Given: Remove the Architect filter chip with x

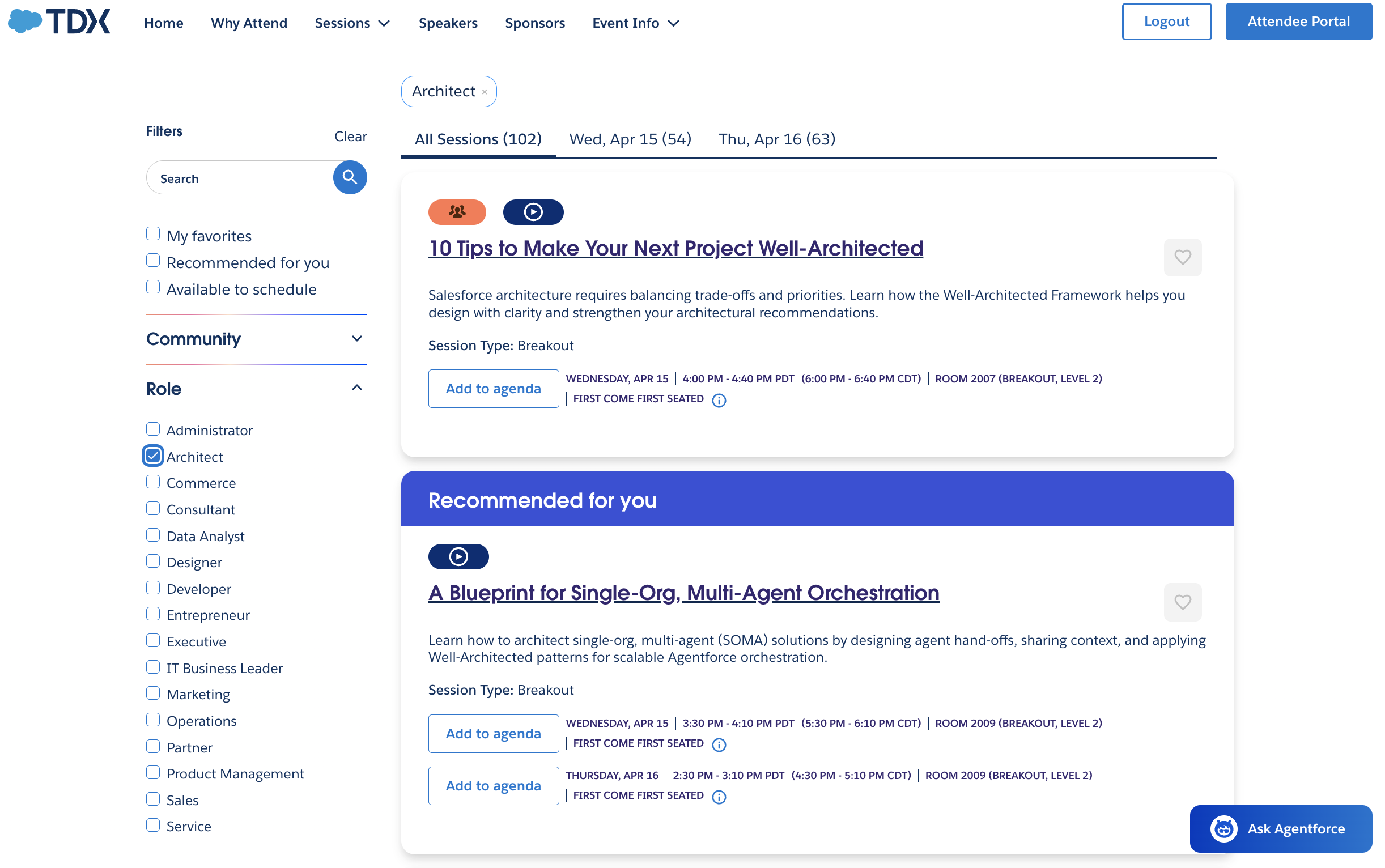Looking at the screenshot, I should [485, 92].
